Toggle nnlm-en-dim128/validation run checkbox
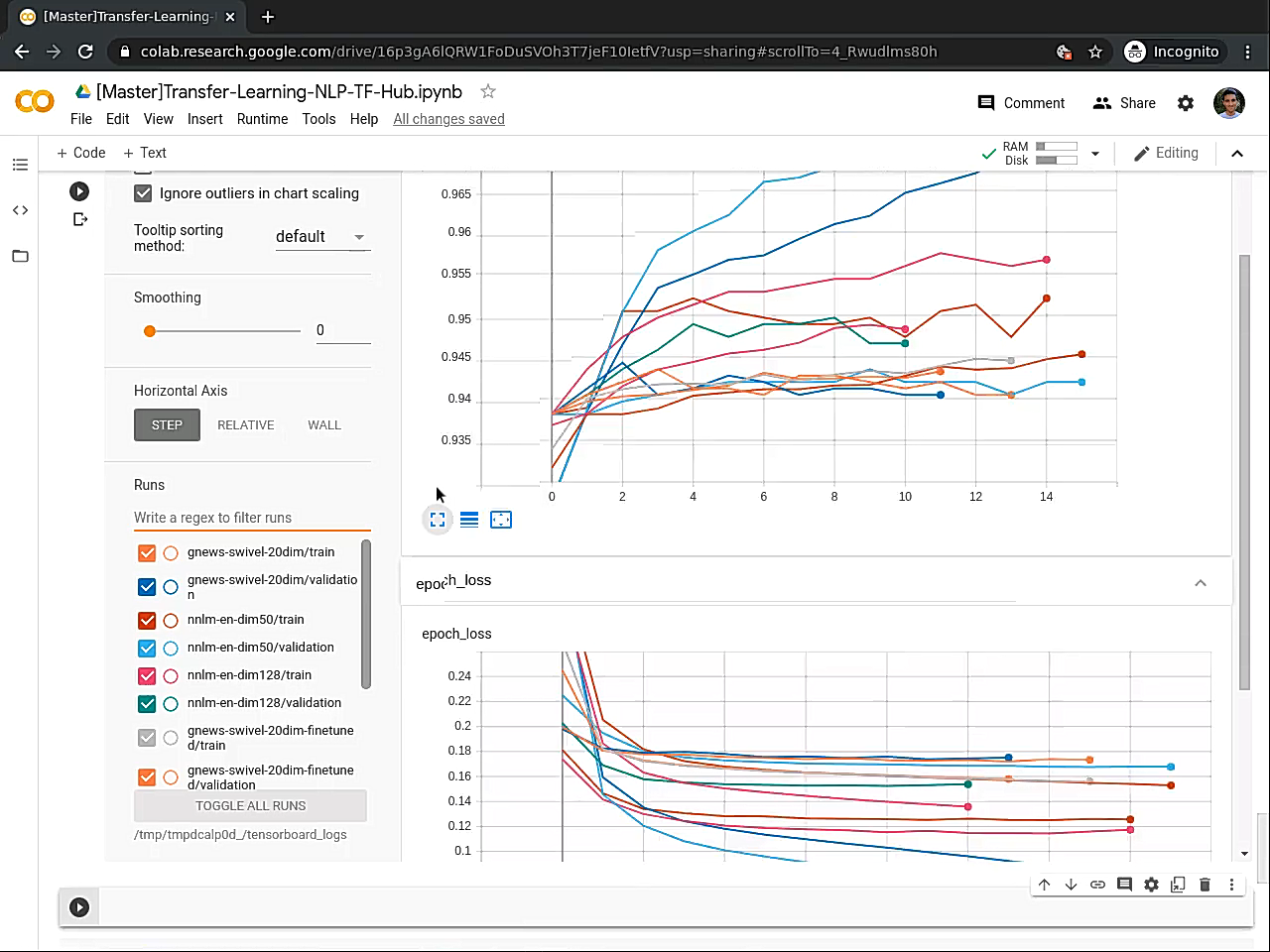 [147, 703]
